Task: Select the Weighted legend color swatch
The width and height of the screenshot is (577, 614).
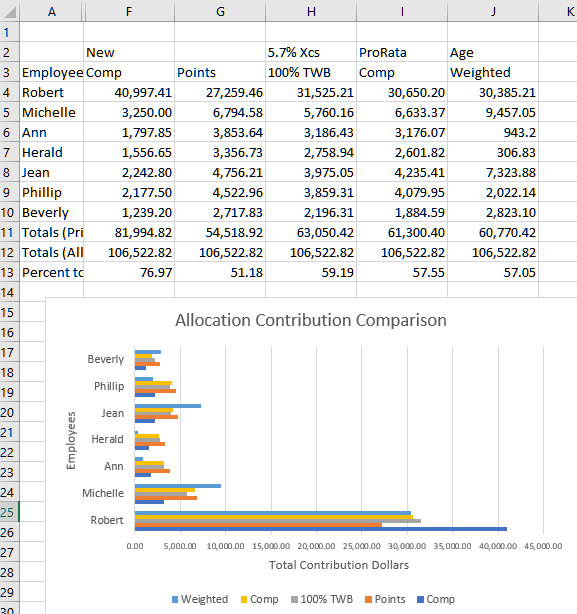Action: point(175,600)
